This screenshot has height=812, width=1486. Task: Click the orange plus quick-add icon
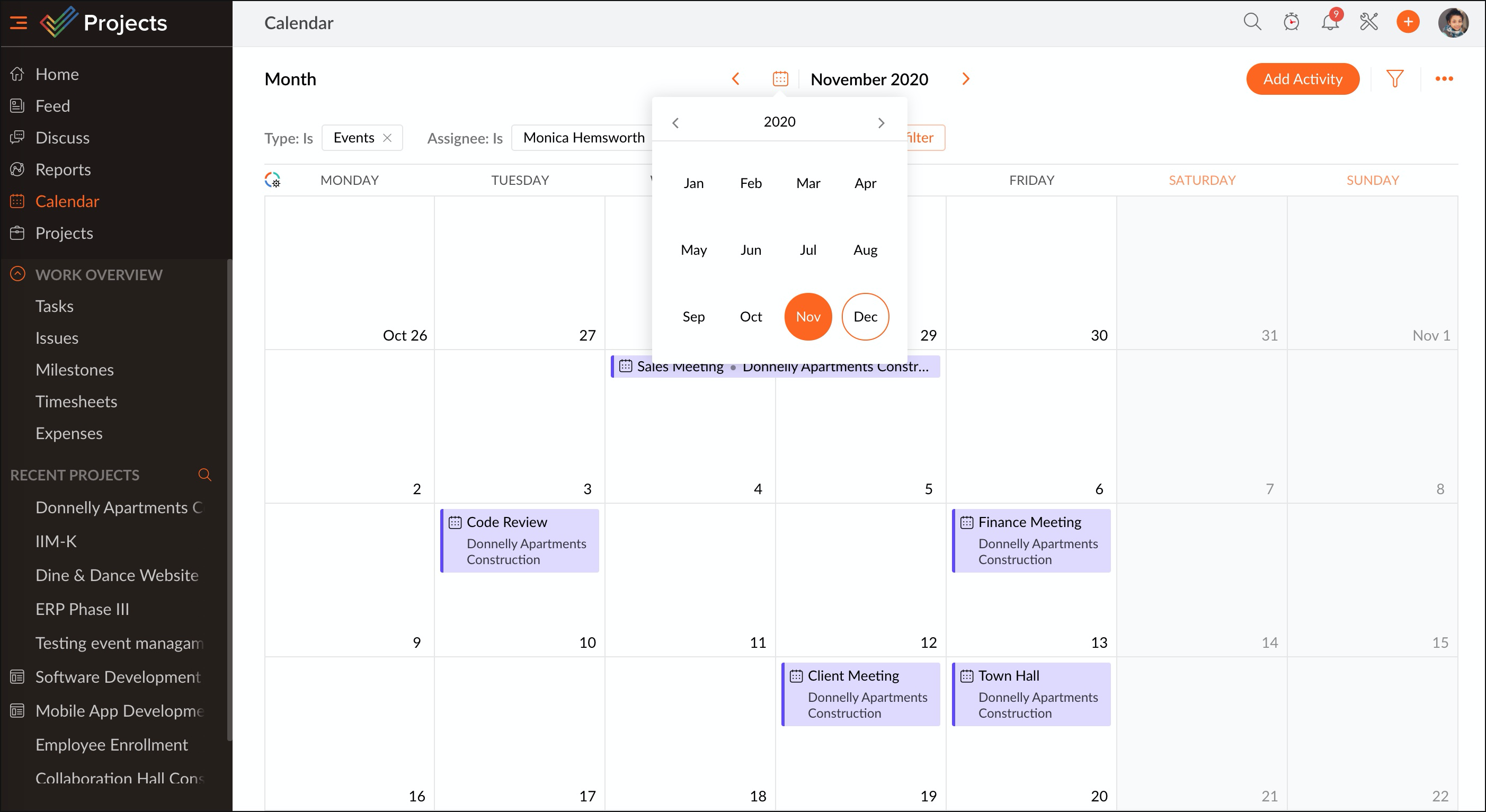tap(1408, 22)
